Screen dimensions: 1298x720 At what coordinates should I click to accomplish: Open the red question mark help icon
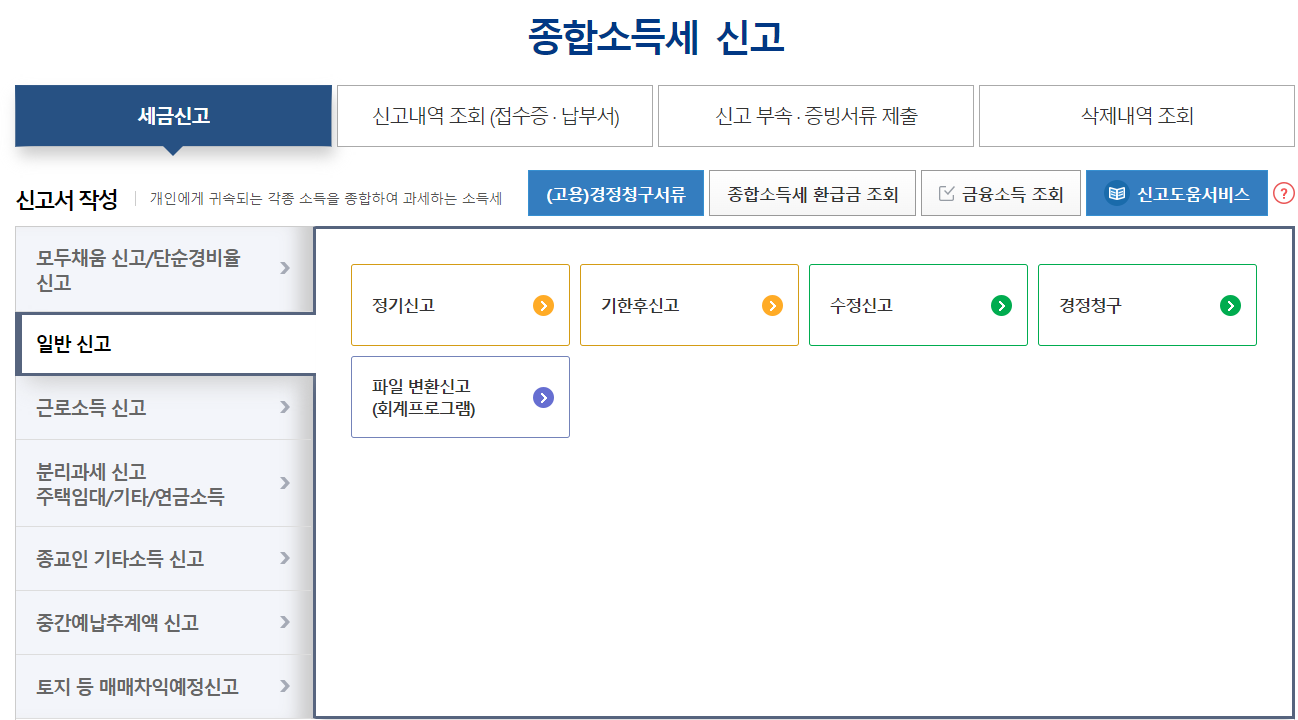click(1286, 193)
